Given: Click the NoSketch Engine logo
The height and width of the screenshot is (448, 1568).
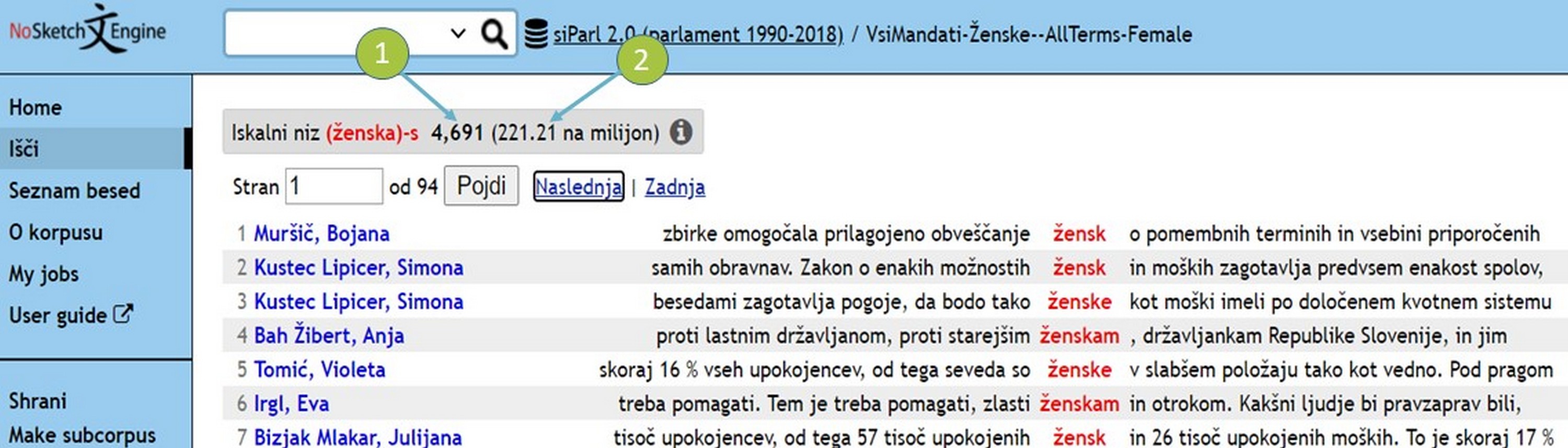Looking at the screenshot, I should [88, 29].
